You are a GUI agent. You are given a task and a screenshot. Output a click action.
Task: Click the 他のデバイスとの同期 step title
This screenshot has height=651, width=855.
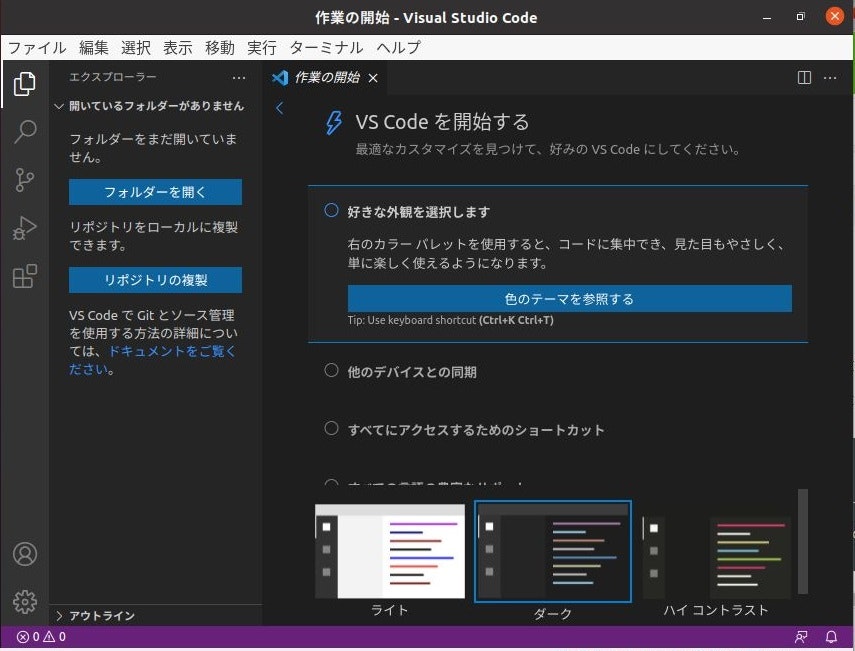412,372
